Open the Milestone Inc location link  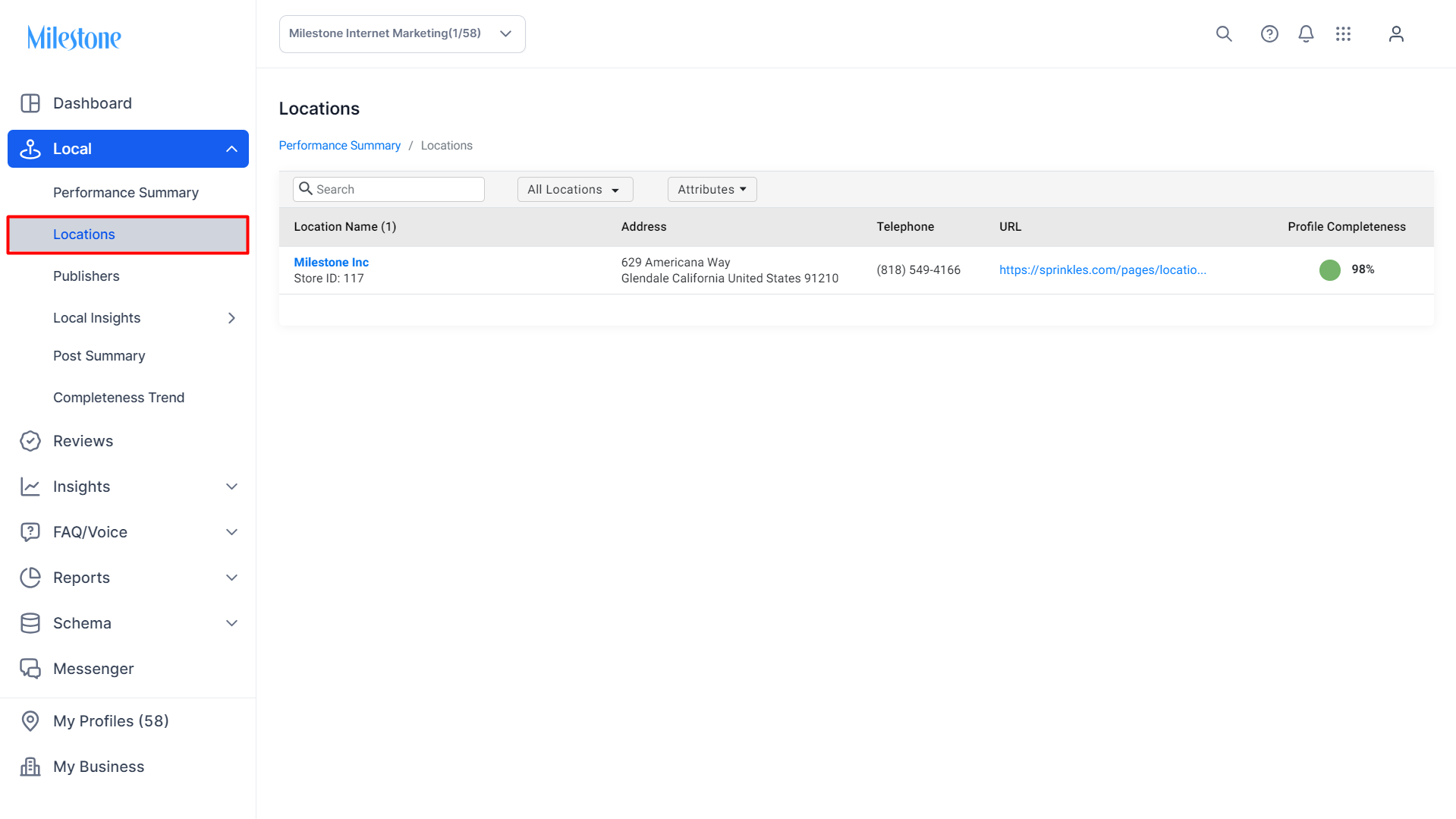click(331, 262)
